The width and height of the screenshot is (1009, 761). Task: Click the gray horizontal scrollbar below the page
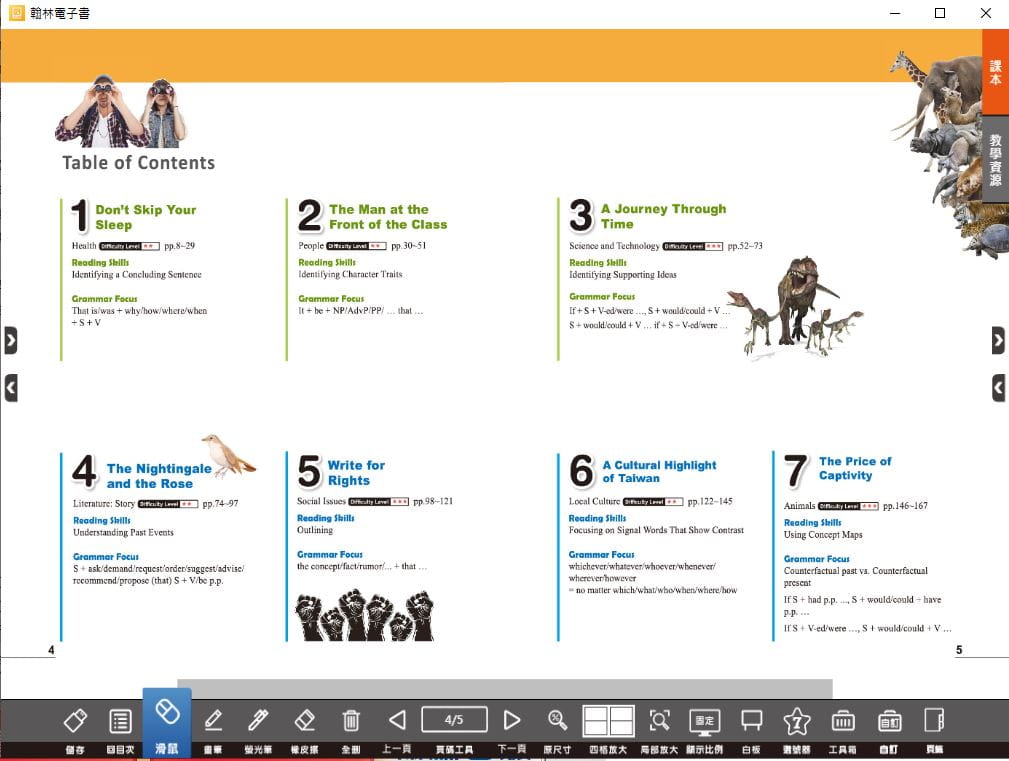coord(504,688)
